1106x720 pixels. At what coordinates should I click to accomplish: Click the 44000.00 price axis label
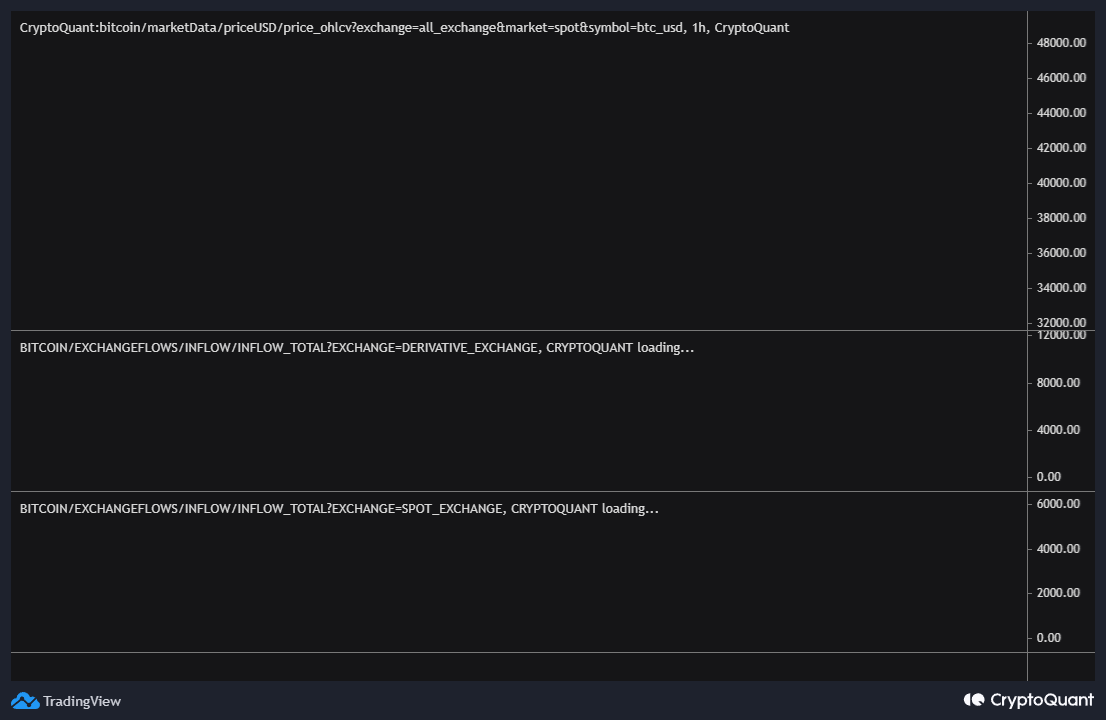[x=1061, y=113]
